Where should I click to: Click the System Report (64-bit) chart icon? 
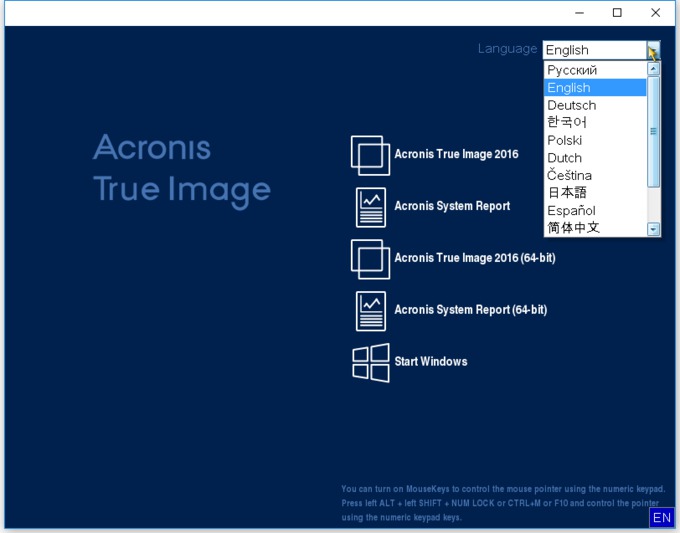tap(370, 311)
